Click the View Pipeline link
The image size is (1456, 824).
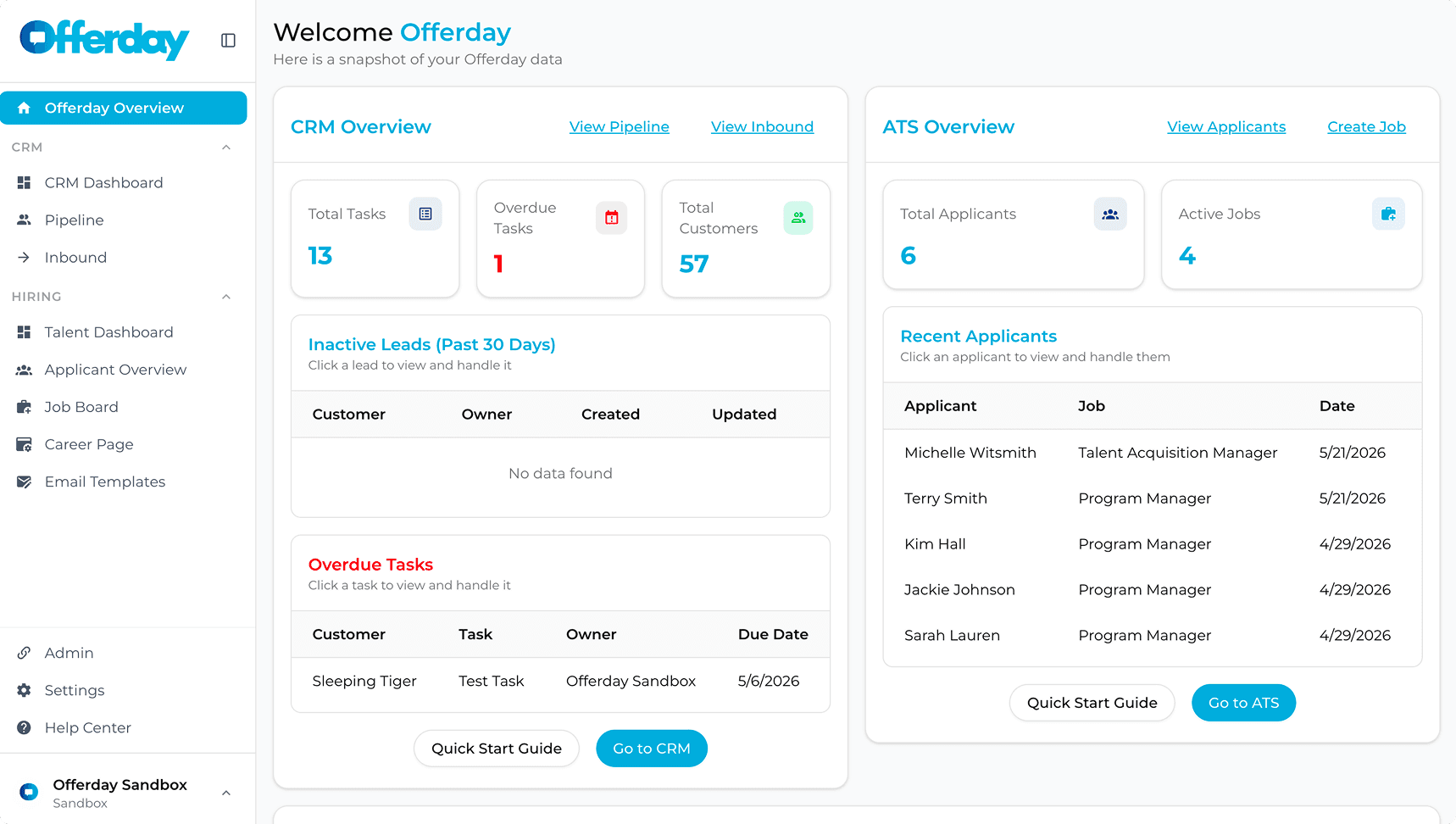620,126
